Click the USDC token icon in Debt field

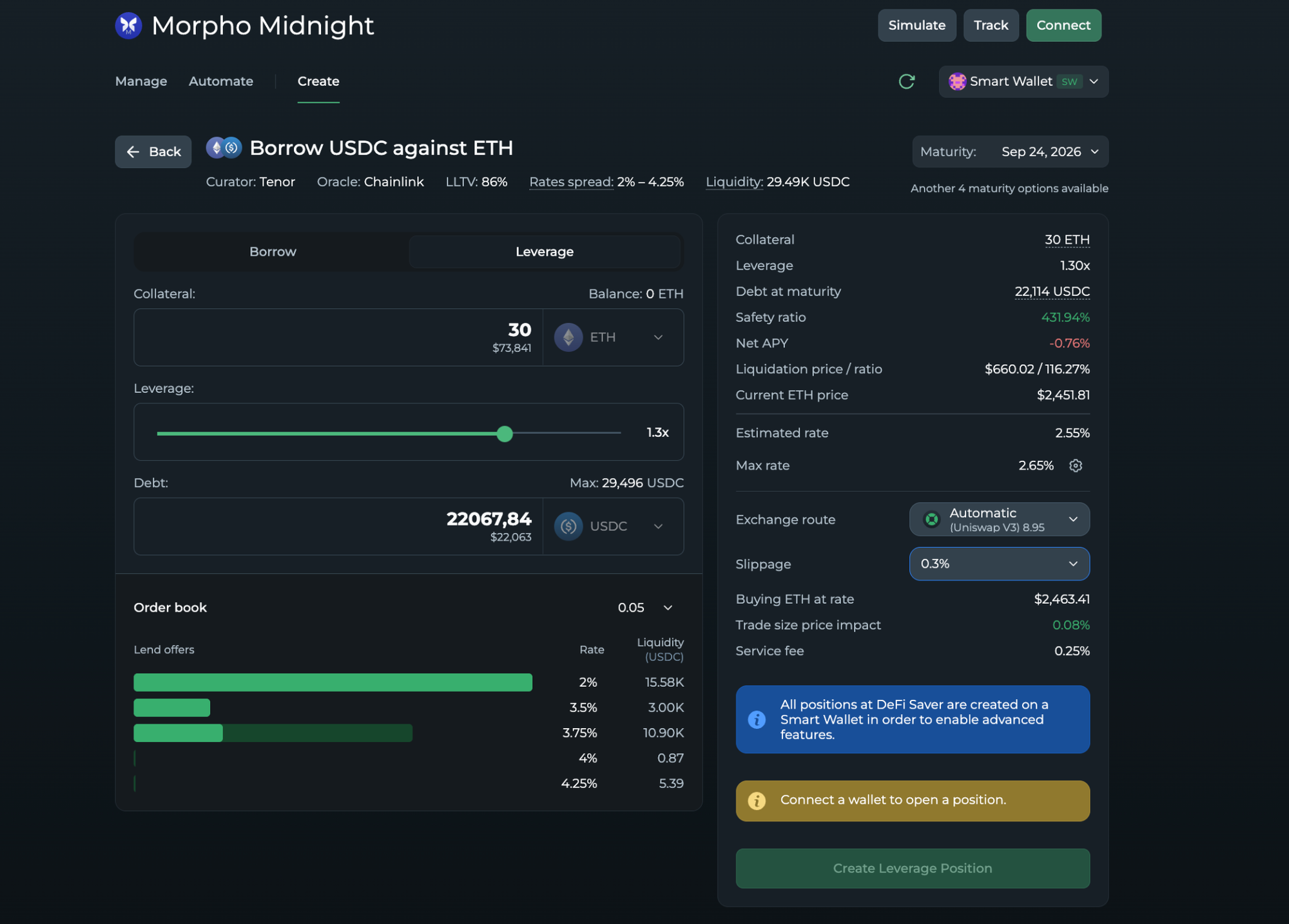coord(568,526)
